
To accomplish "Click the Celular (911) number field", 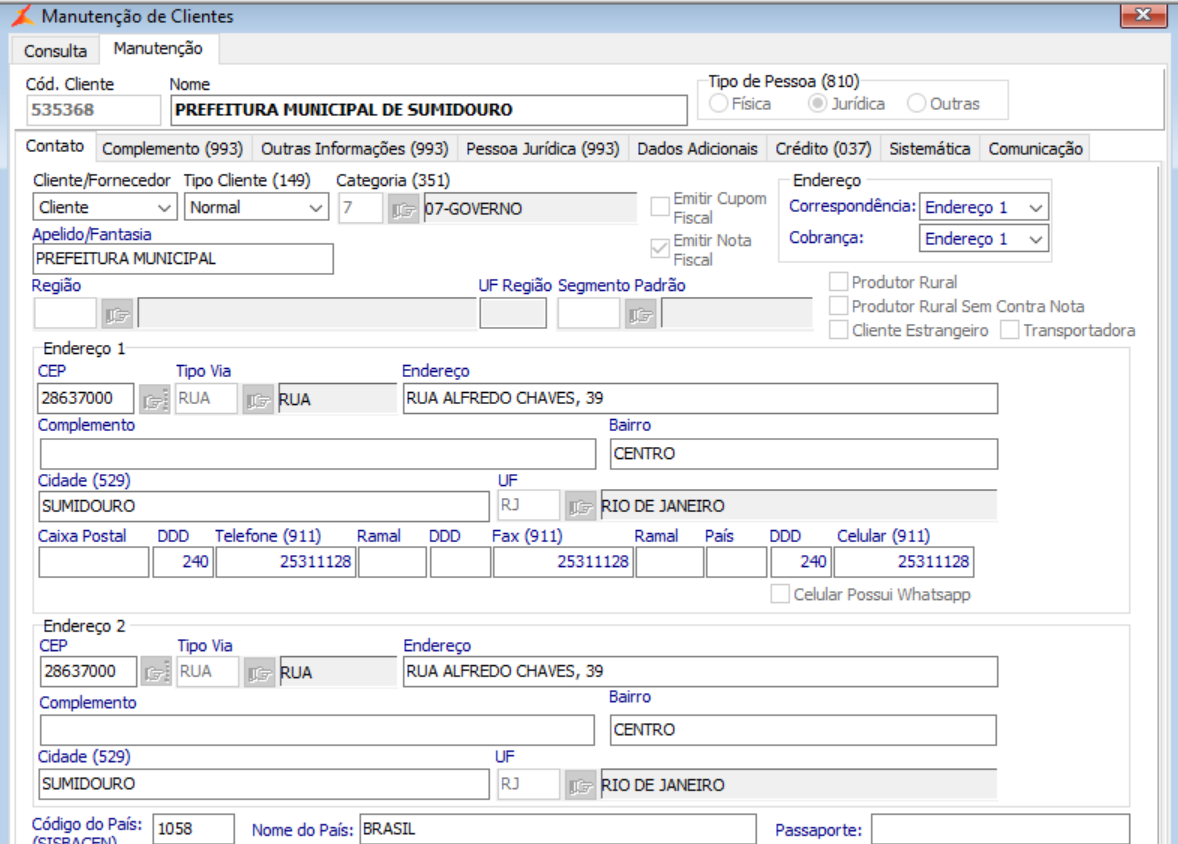I will [904, 562].
